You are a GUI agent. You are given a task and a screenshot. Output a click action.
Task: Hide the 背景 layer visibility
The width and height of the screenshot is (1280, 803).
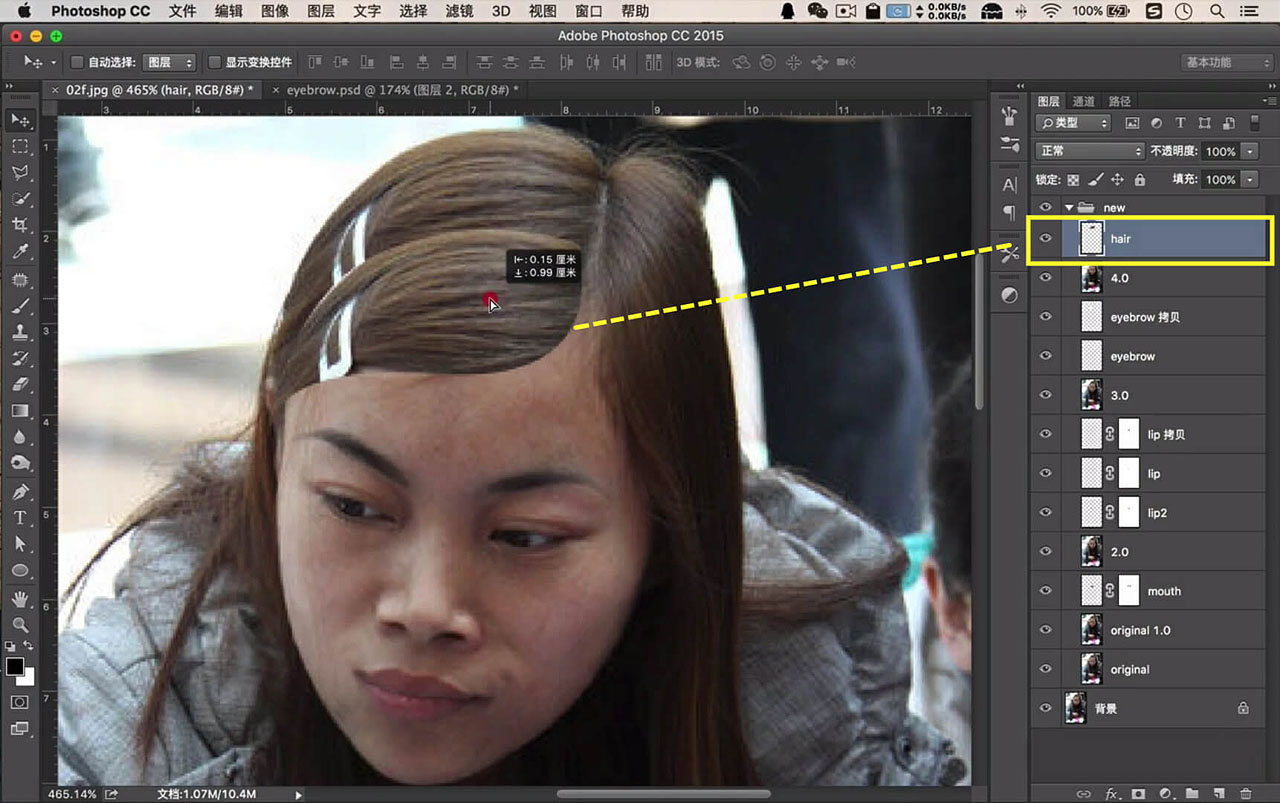(x=1046, y=708)
